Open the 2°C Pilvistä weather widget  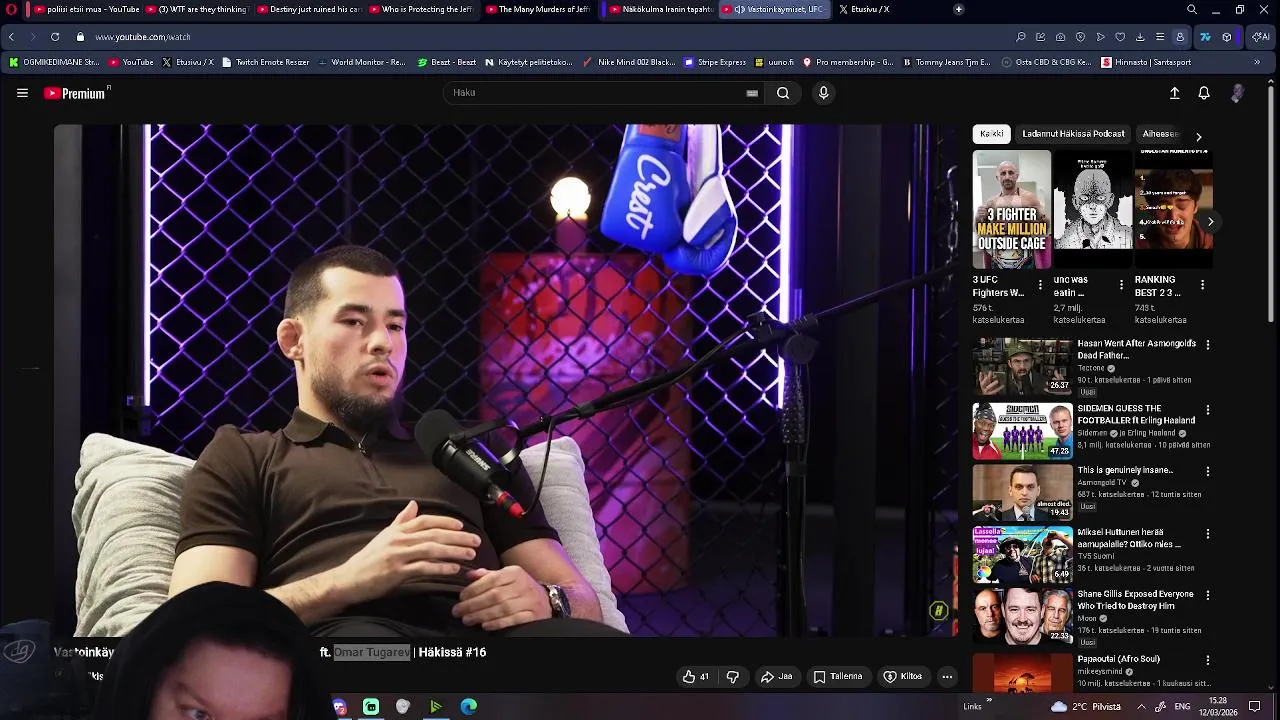[x=1086, y=707]
